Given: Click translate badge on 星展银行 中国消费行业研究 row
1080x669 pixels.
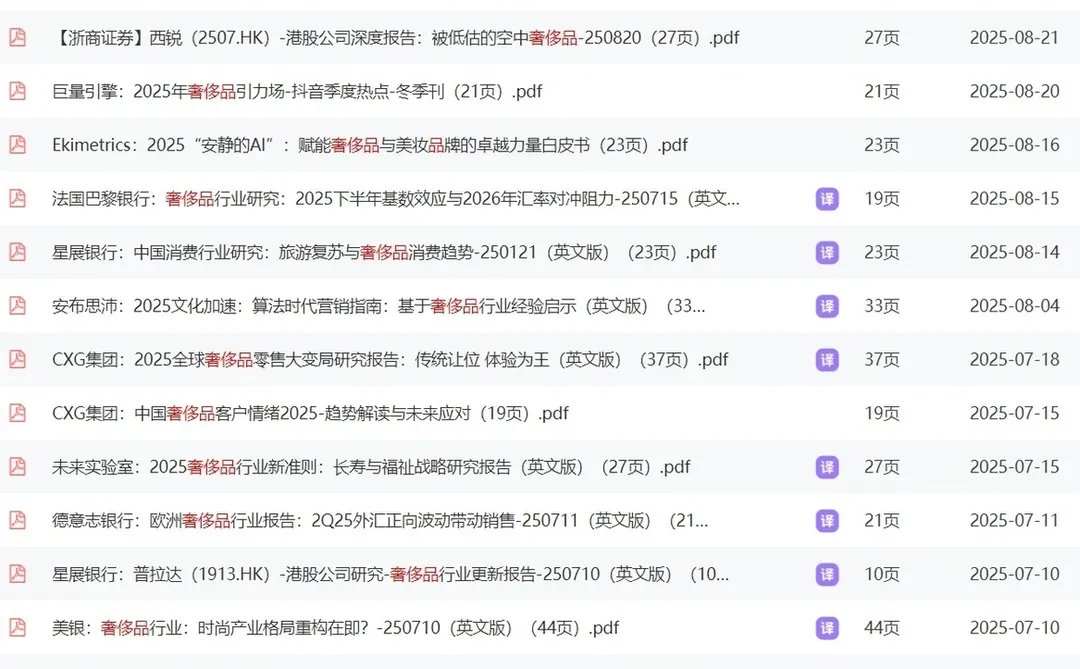Looking at the screenshot, I should 827,253.
